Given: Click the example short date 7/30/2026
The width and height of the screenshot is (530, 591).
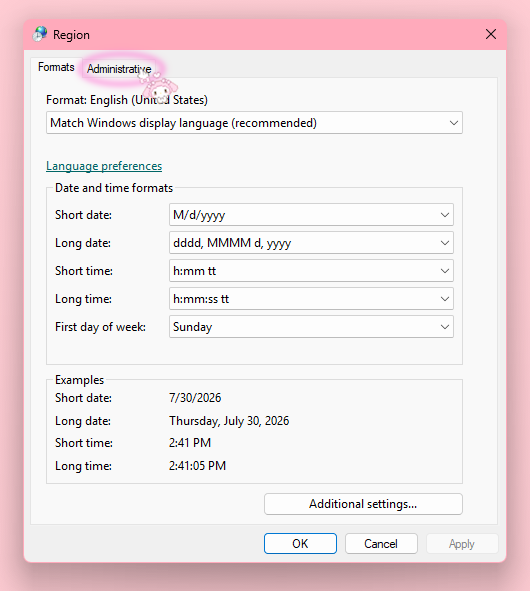Looking at the screenshot, I should tap(195, 398).
